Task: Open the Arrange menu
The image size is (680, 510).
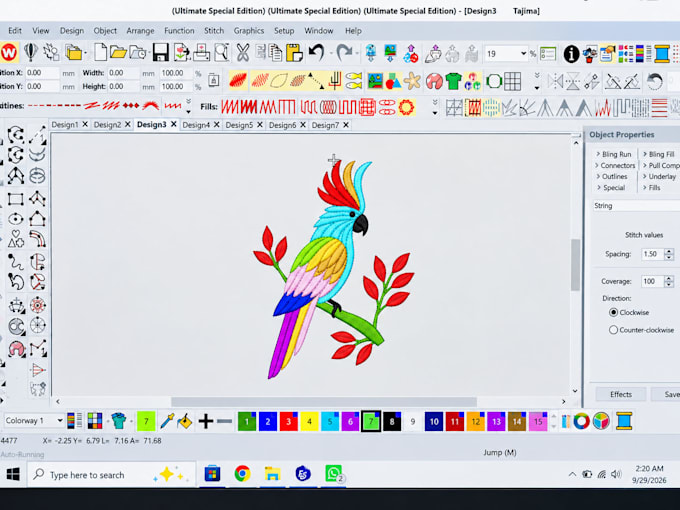Action: (x=140, y=31)
